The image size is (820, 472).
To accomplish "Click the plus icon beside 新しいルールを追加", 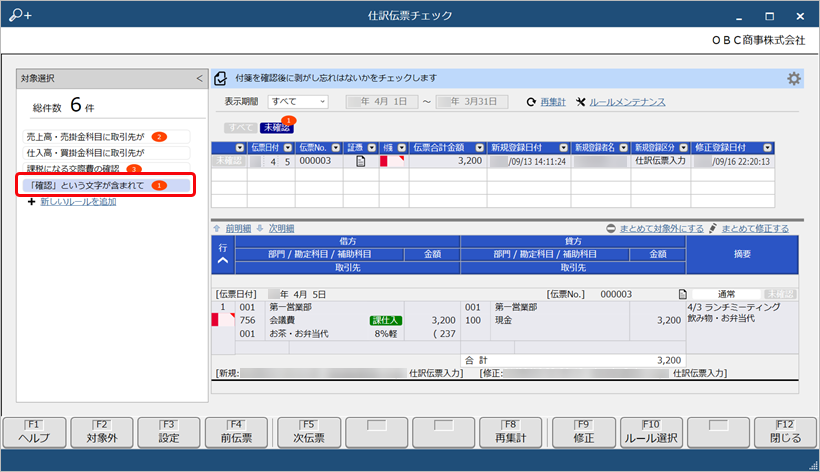I will pyautogui.click(x=31, y=202).
